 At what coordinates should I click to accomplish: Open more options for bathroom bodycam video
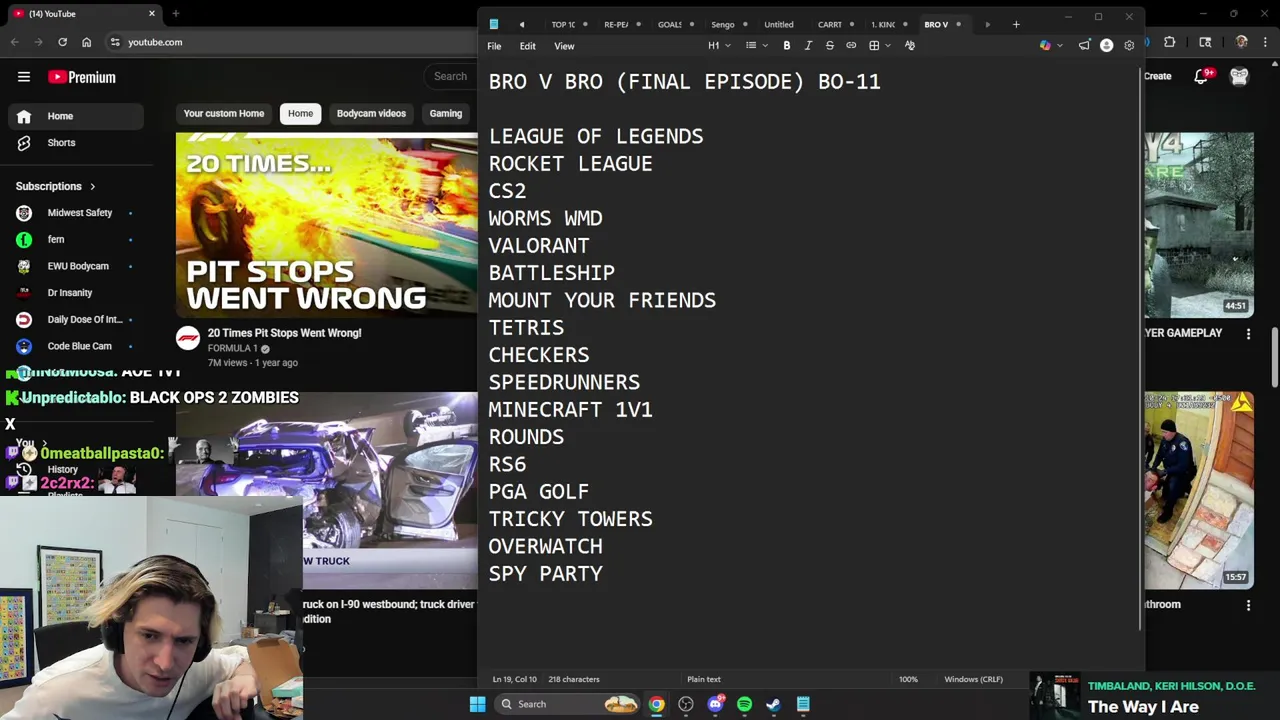point(1248,605)
